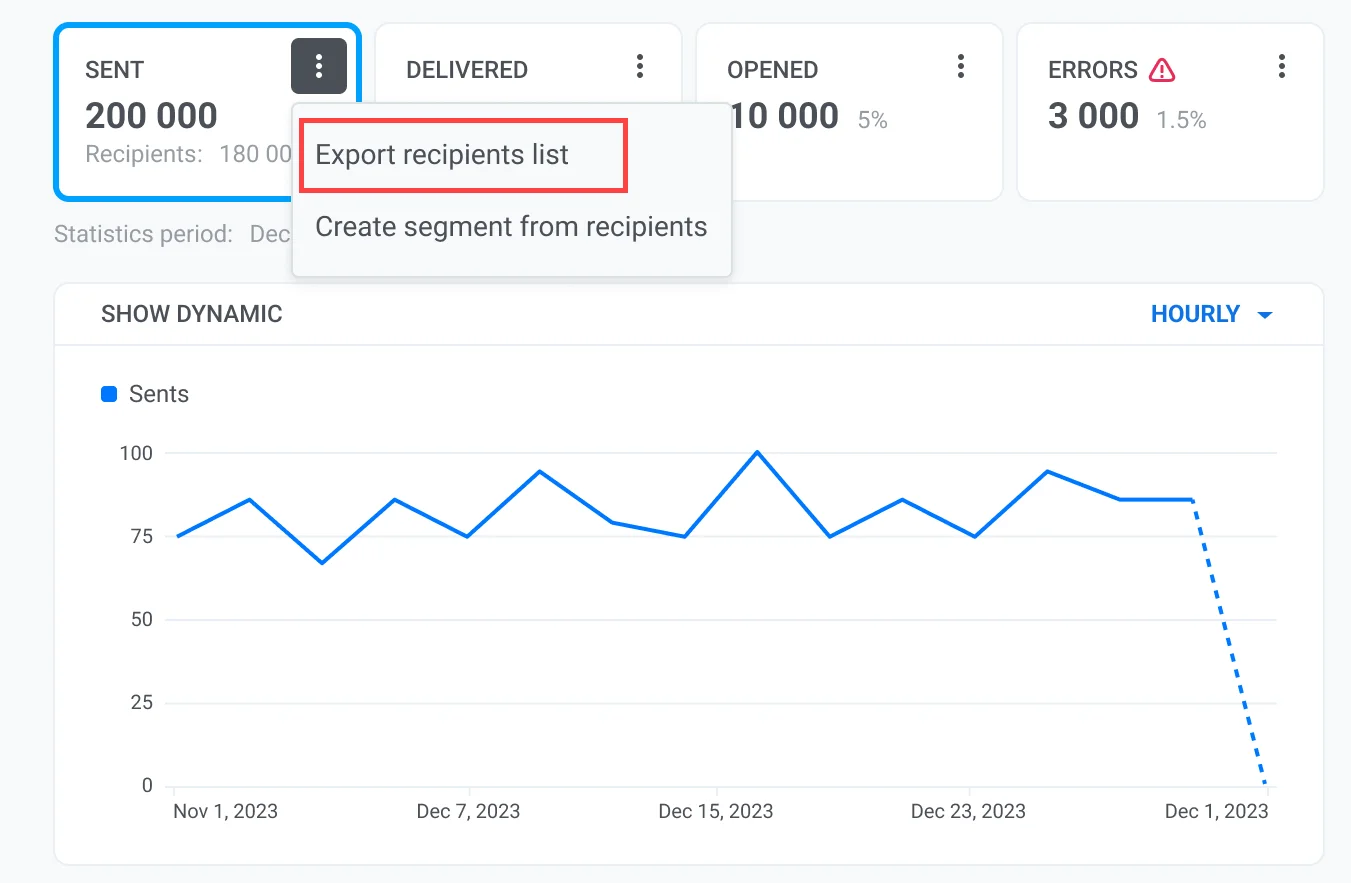Open the ERRORS card options menu
The width and height of the screenshot is (1351, 883).
[x=1282, y=67]
